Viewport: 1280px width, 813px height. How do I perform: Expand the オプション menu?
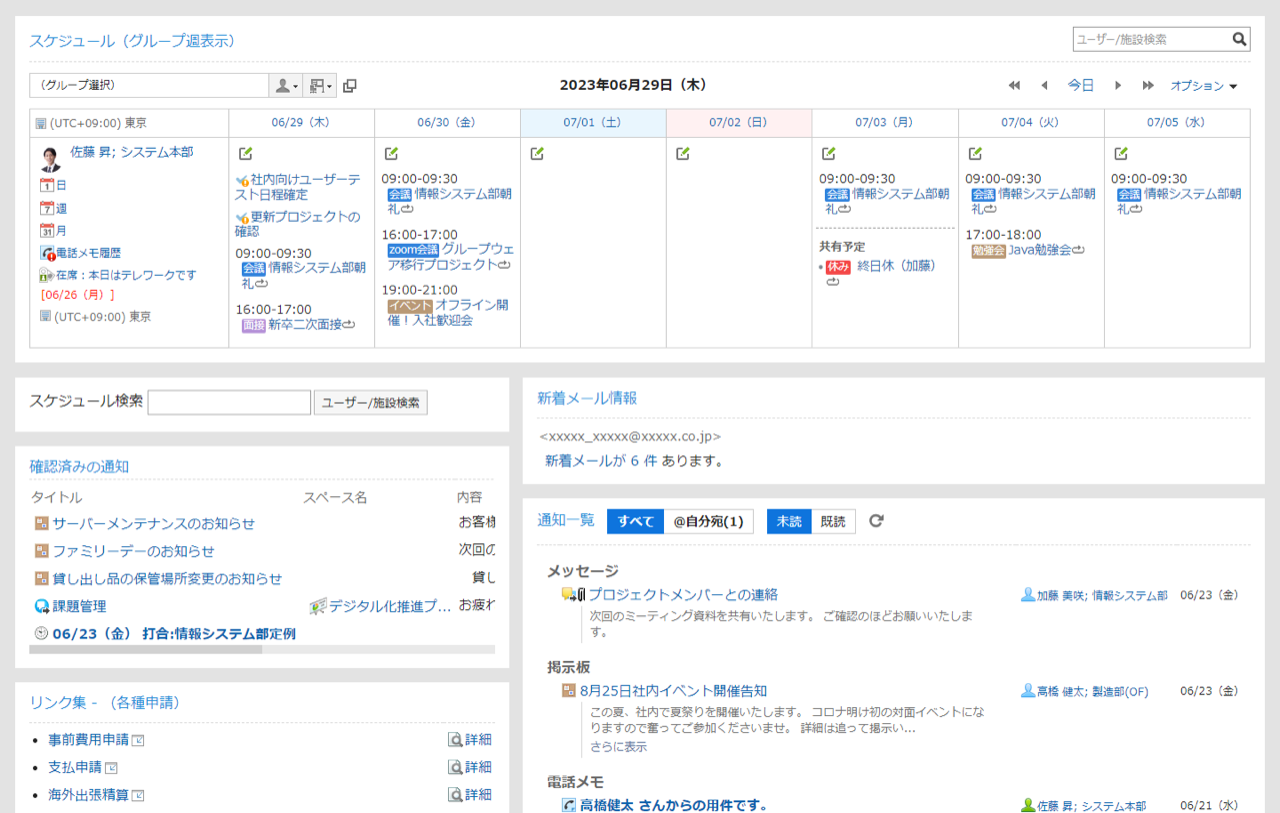pyautogui.click(x=1204, y=86)
